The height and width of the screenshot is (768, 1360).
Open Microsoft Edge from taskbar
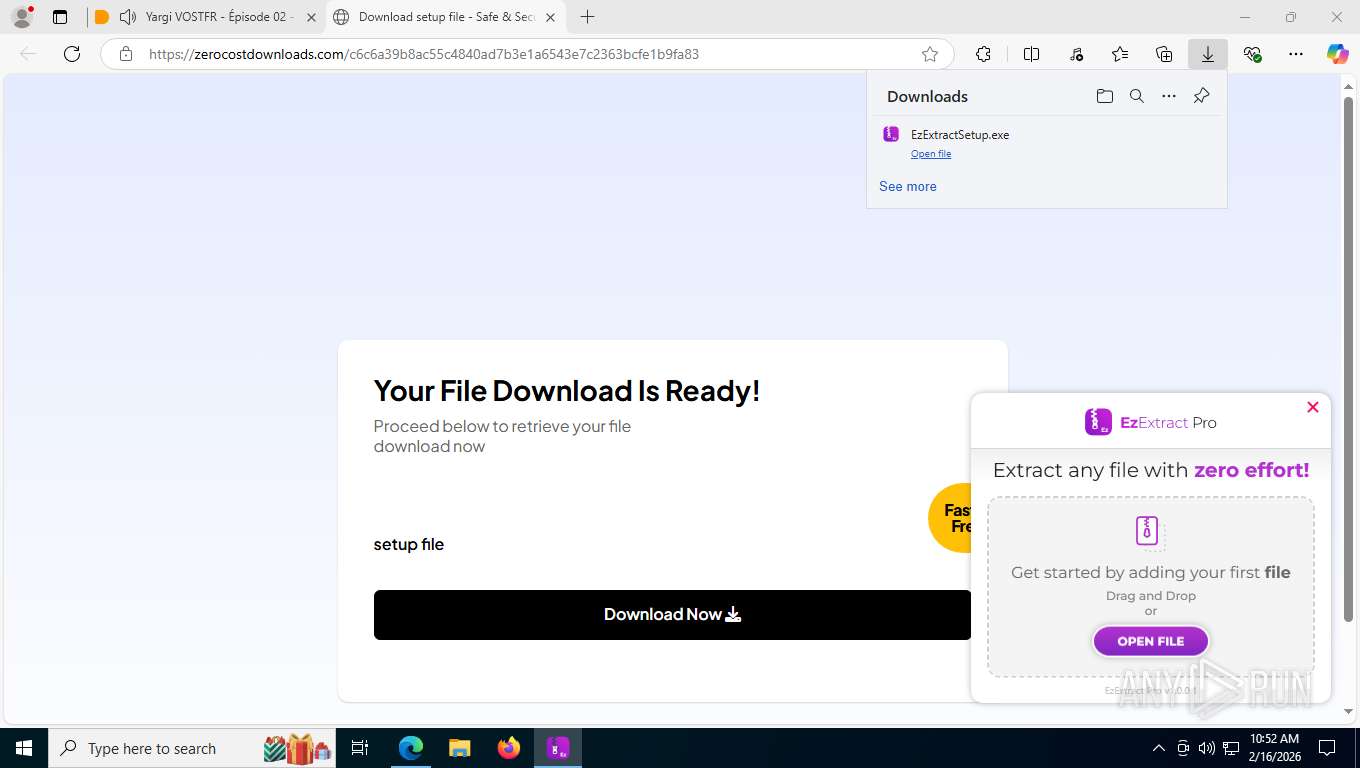point(411,748)
